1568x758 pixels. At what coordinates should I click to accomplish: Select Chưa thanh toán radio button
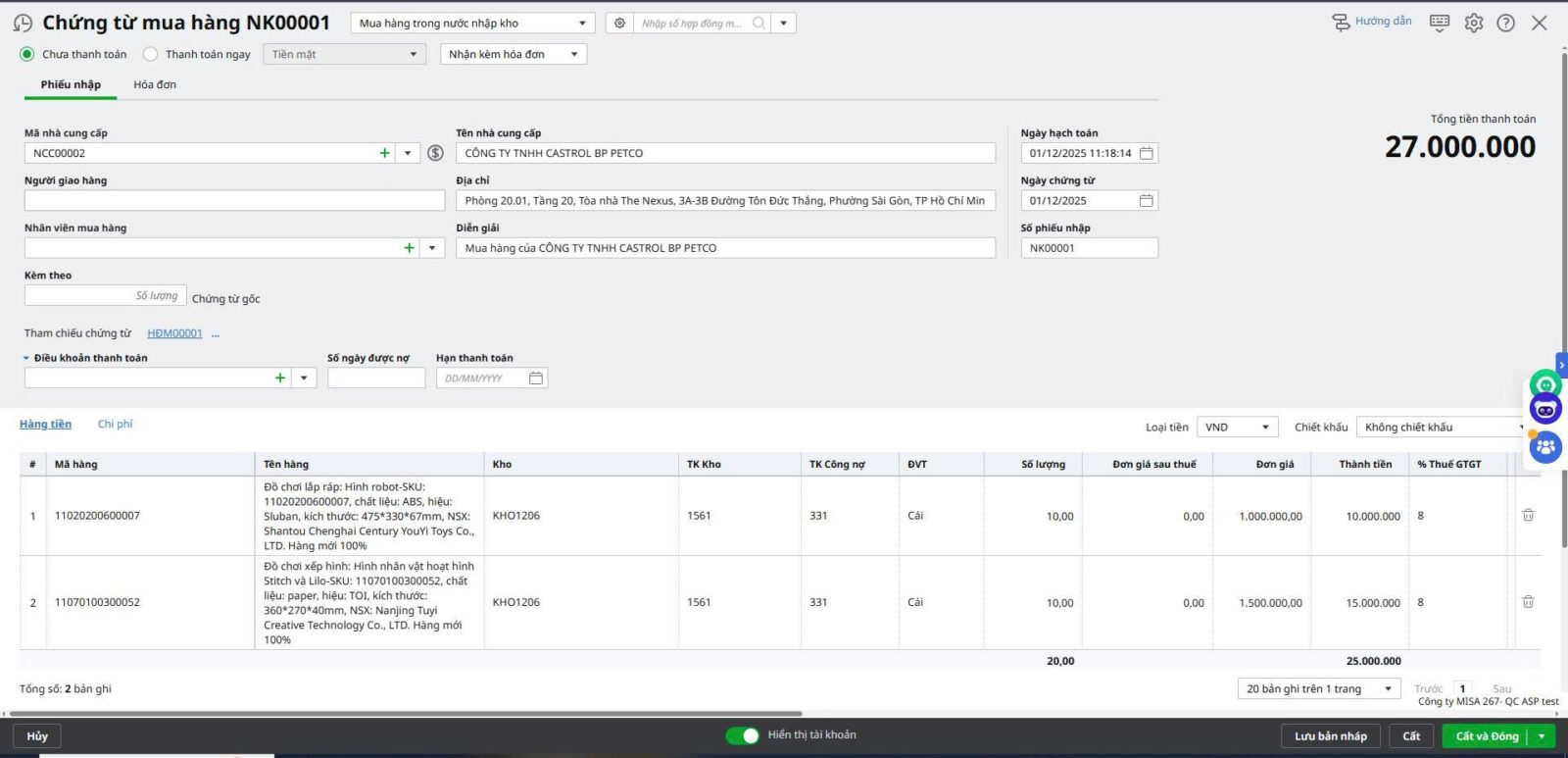[x=27, y=54]
